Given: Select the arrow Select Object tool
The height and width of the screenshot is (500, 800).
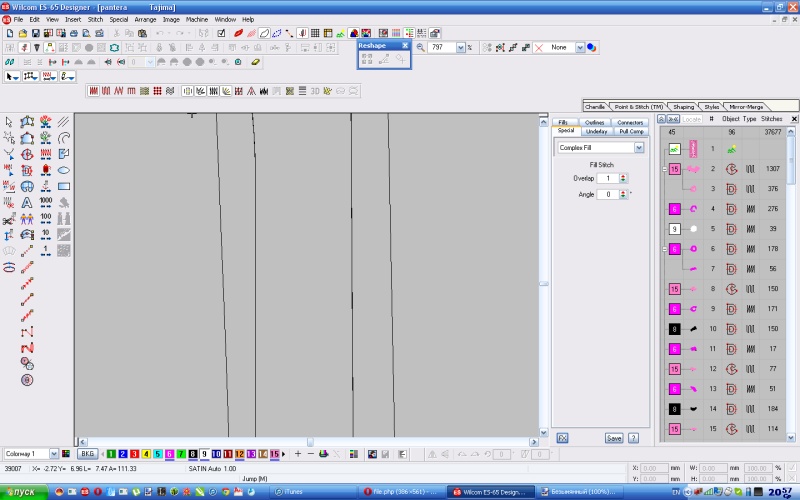Looking at the screenshot, I should tap(9, 122).
